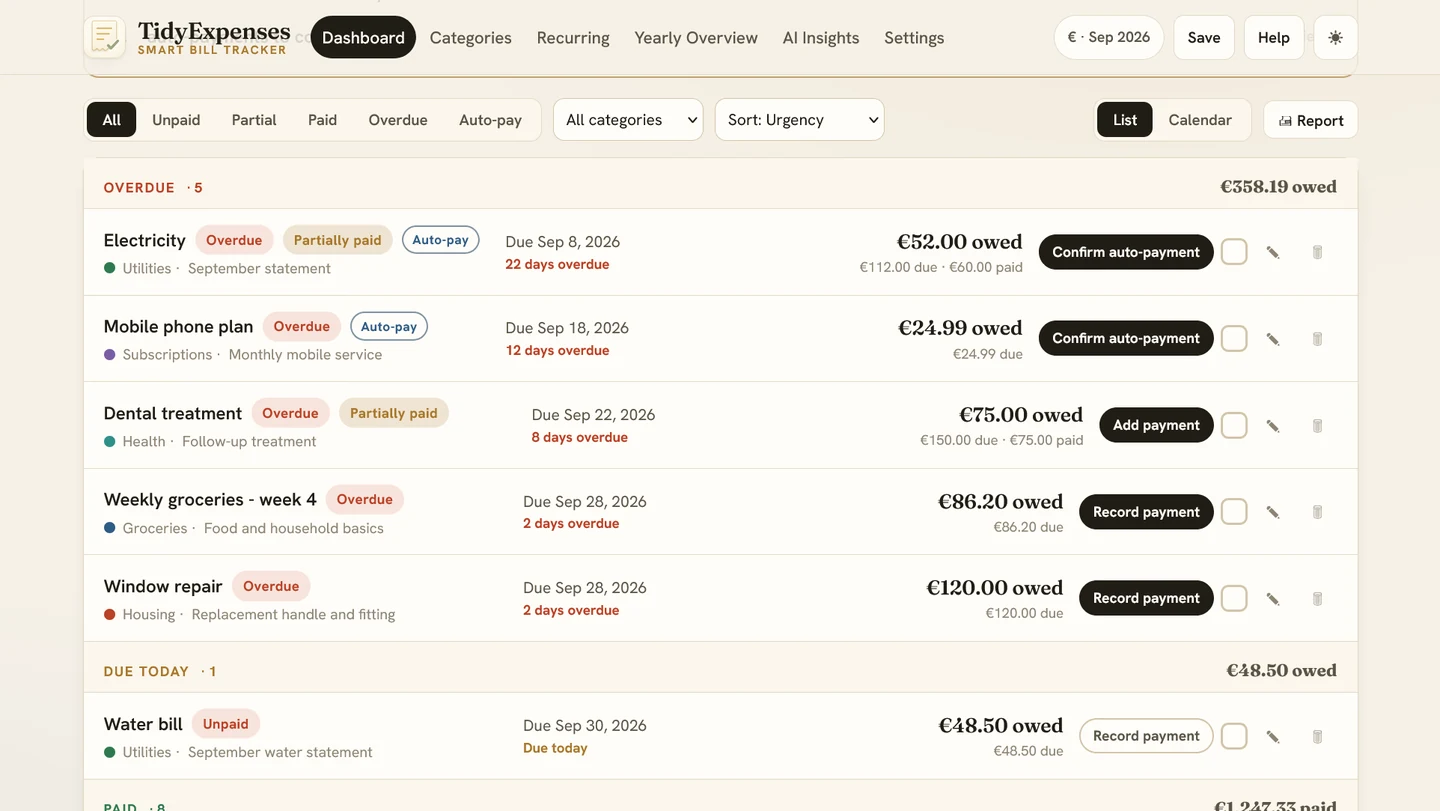Edit the Weekly groceries week 4 bill

[x=1273, y=512]
